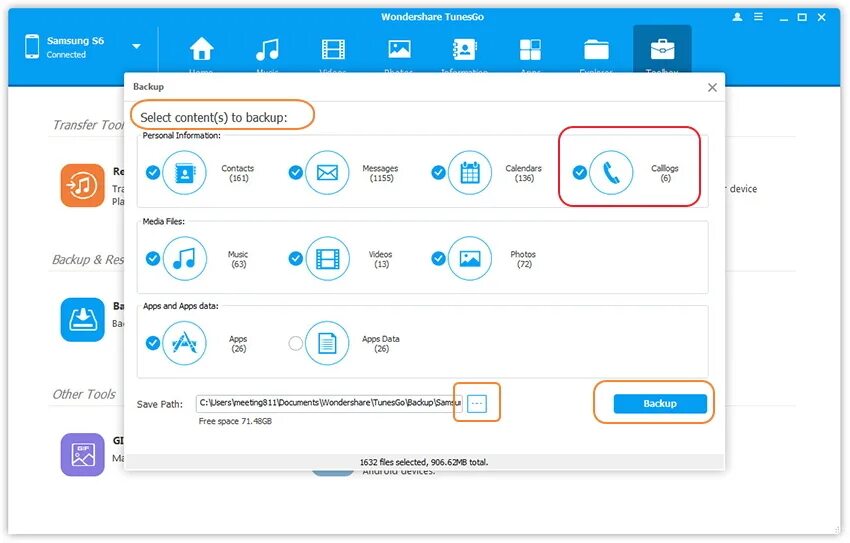Click the Contacts address book icon
The height and width of the screenshot is (543, 850).
[184, 173]
